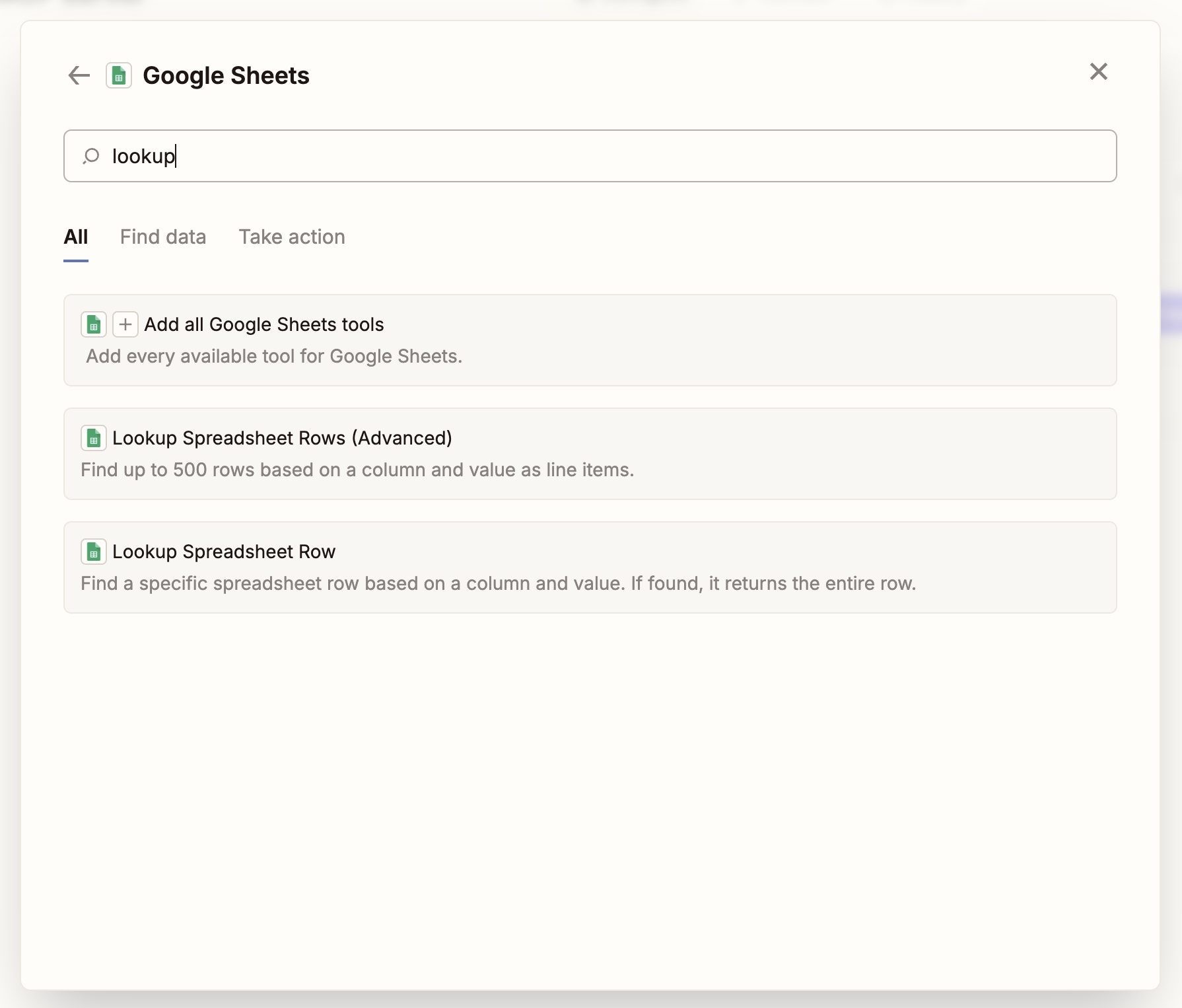The height and width of the screenshot is (1008, 1182).
Task: Click the "Google Sheets" heading text
Action: 226,75
